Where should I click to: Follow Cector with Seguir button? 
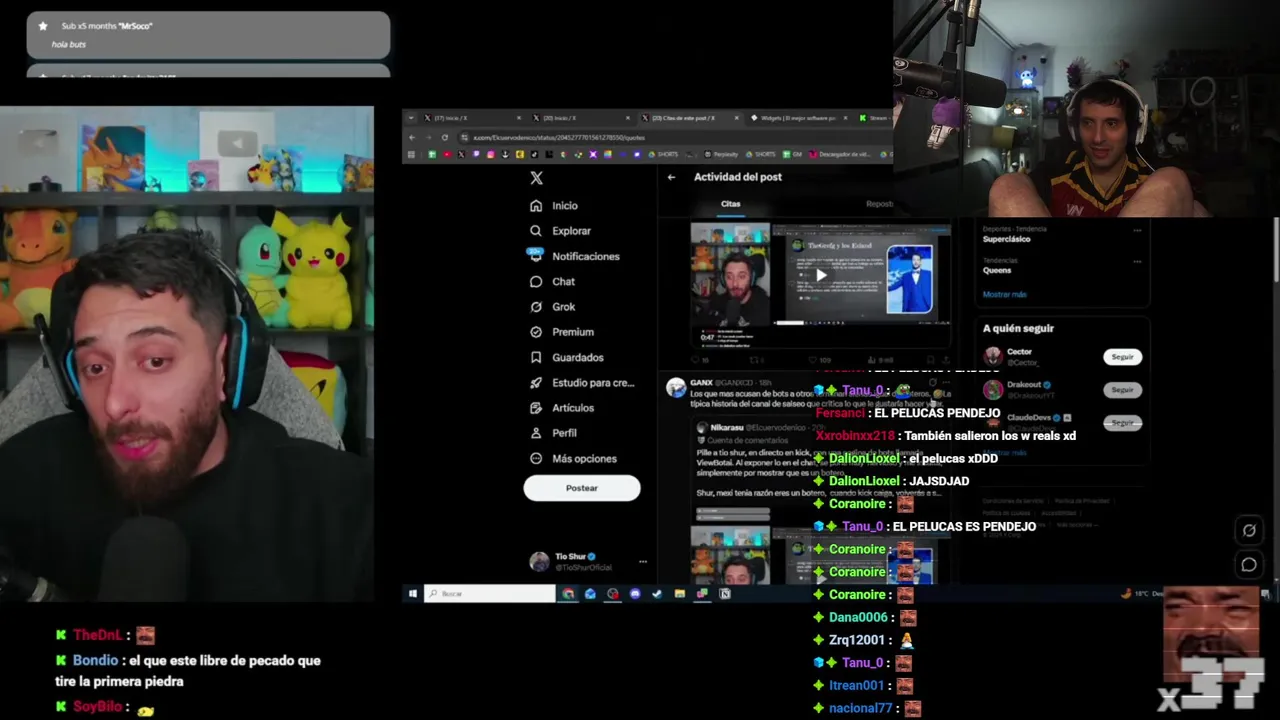point(1123,357)
